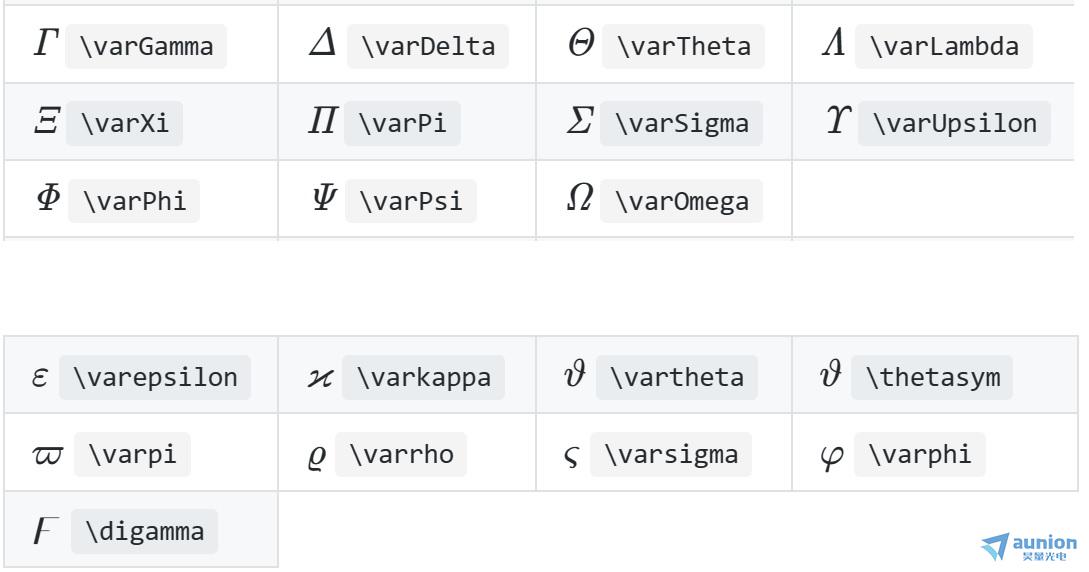Select the \varXi code label
Viewport: 1089px width, 572px height.
tap(124, 124)
